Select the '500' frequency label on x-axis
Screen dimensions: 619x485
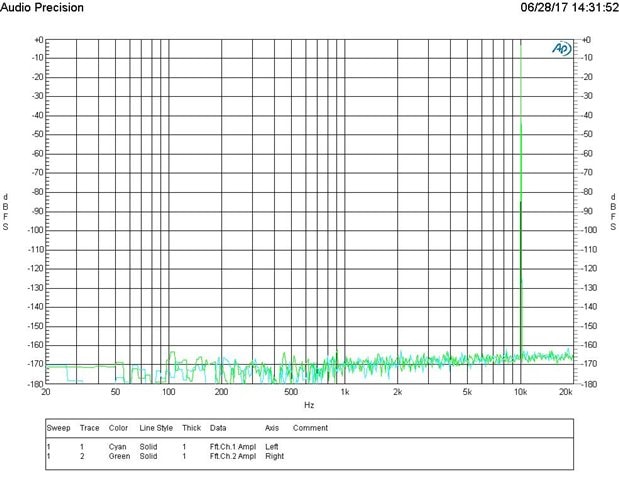click(291, 392)
